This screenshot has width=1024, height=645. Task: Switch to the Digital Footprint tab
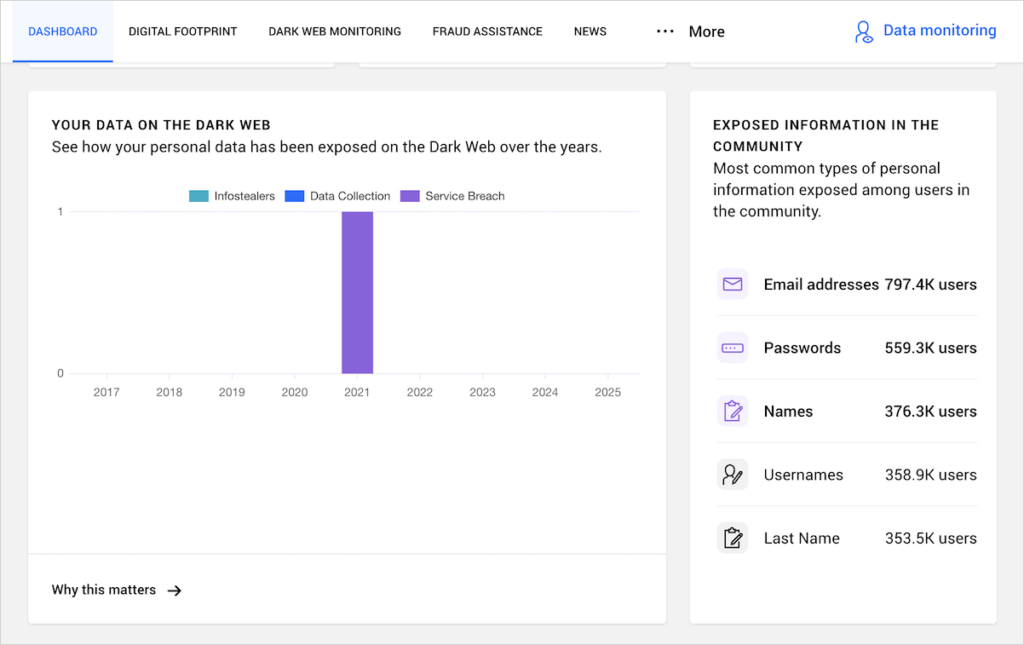coord(182,31)
